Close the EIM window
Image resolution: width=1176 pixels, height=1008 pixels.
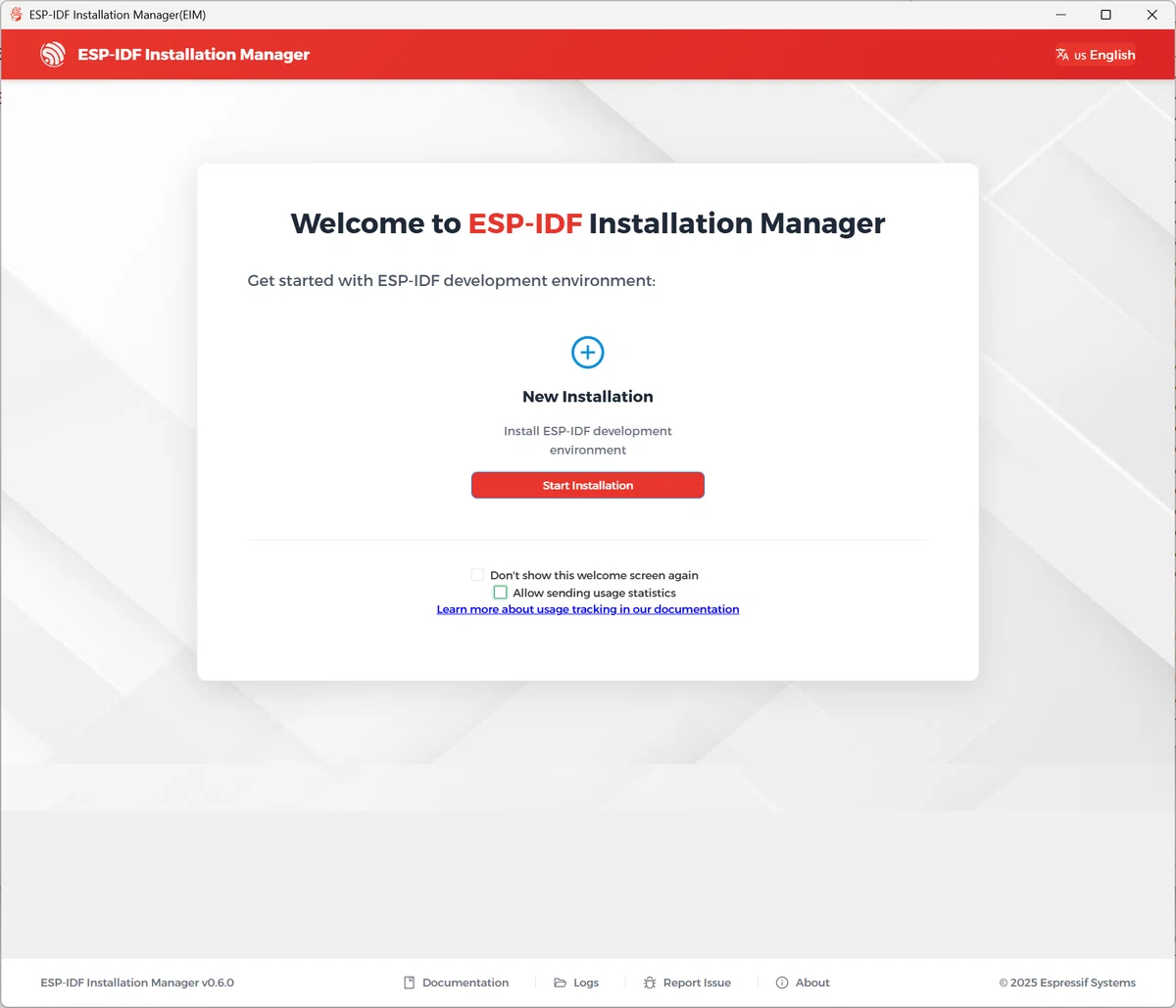1151,15
